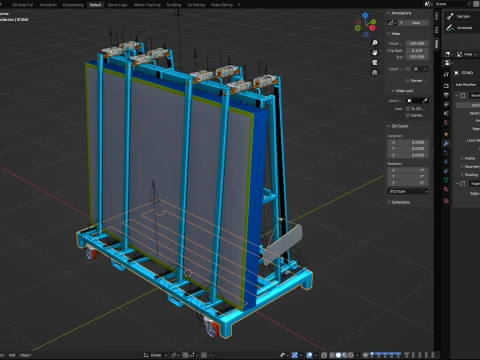Click the Clip End value field
The image size is (480, 360).
[417, 57]
